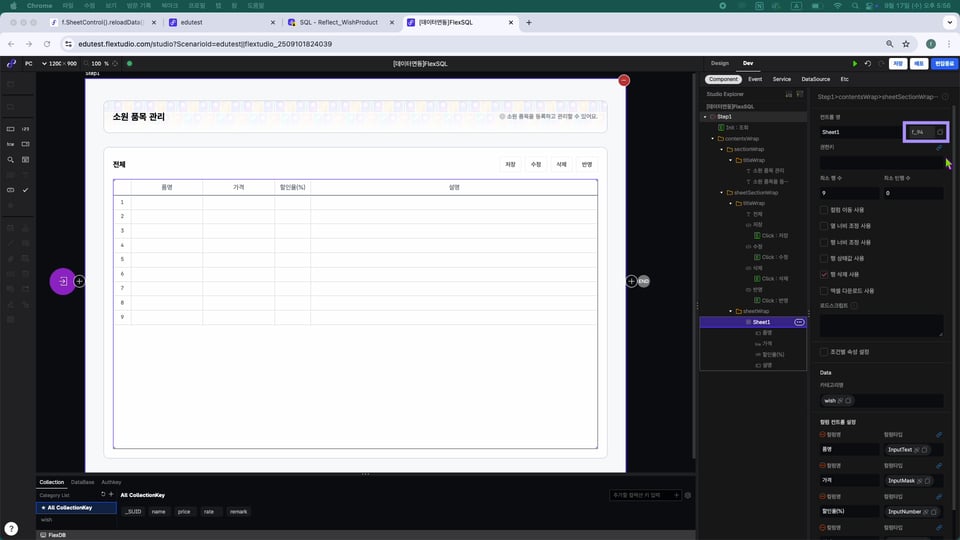This screenshot has height=540, width=960.
Task: Switch to the Service tab
Action: (x=781, y=80)
